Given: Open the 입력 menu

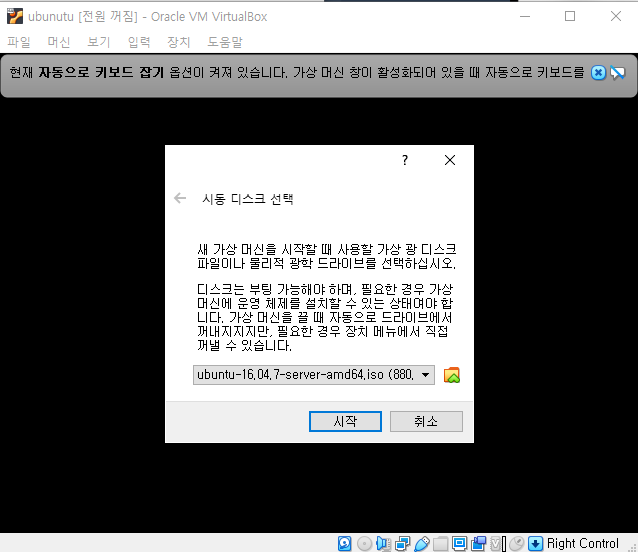Looking at the screenshot, I should [x=139, y=41].
